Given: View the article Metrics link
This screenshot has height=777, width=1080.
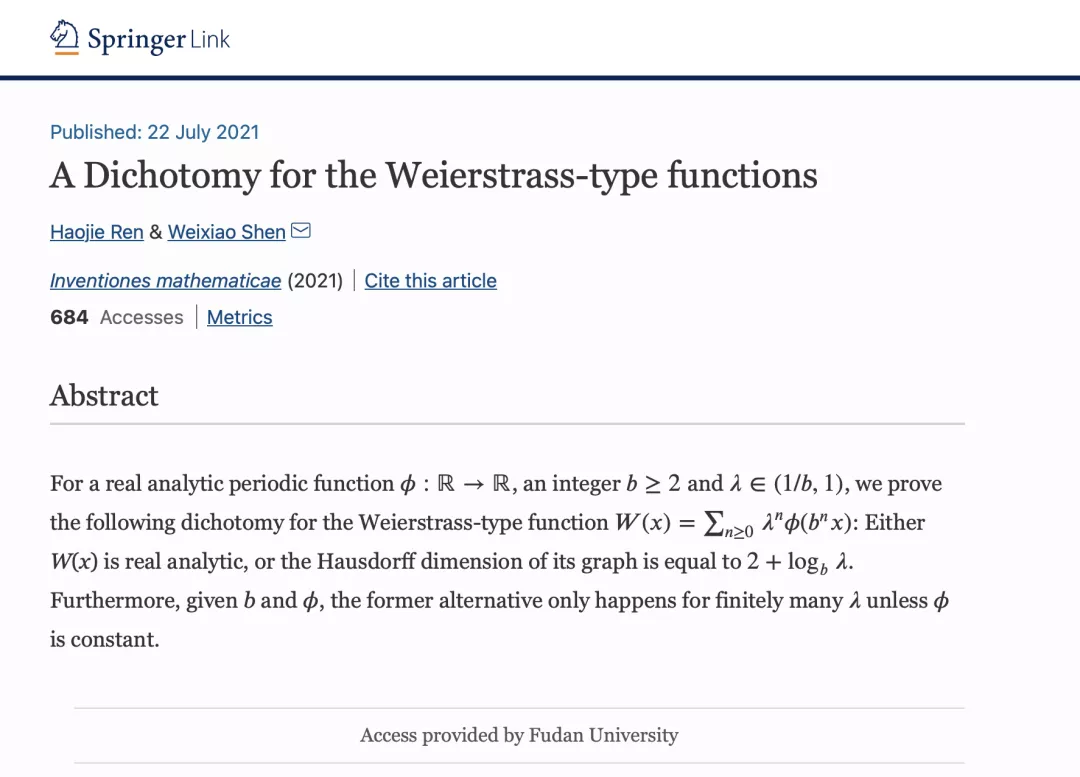Looking at the screenshot, I should (x=239, y=318).
